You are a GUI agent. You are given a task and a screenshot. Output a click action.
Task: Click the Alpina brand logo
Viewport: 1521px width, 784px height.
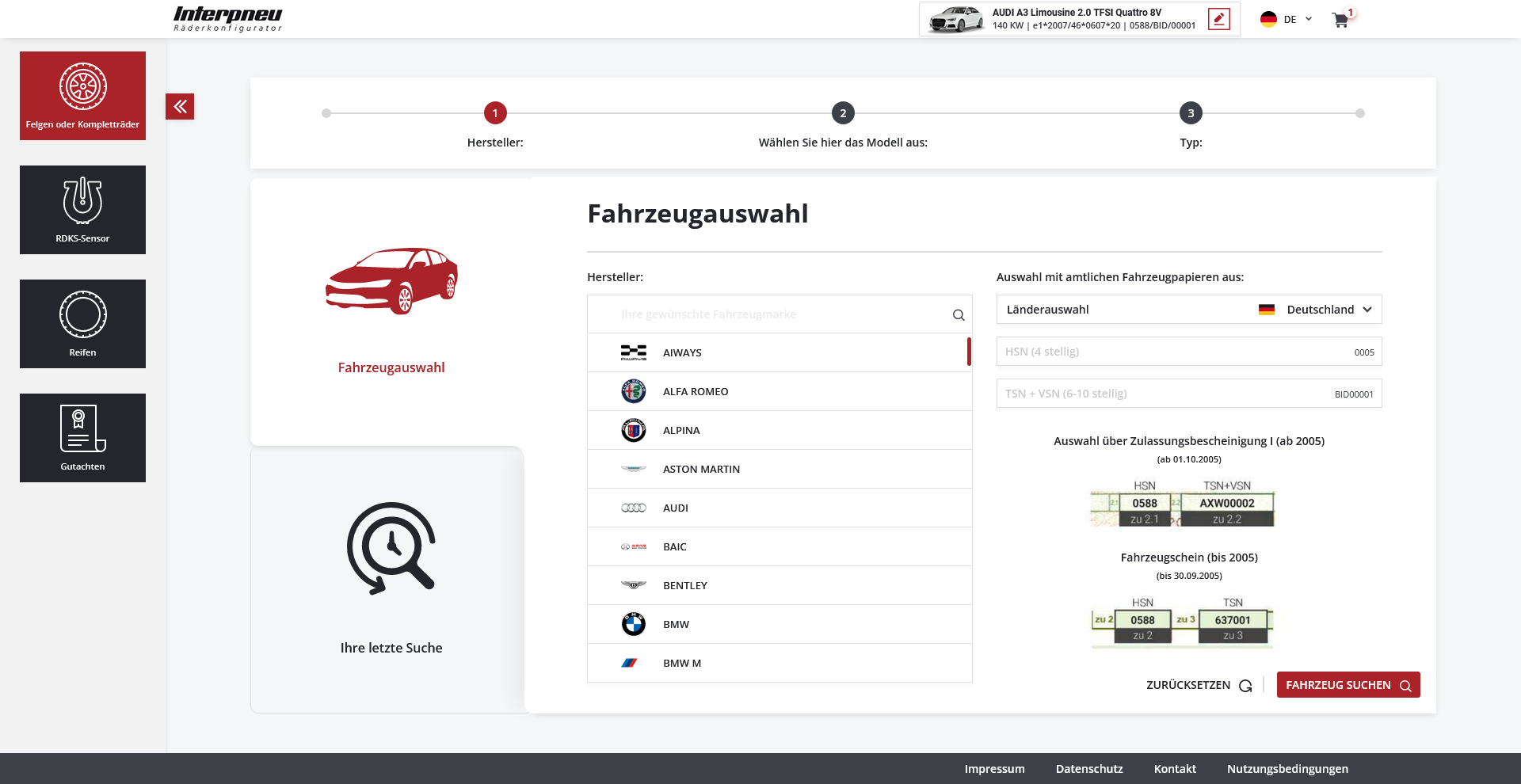(x=634, y=430)
